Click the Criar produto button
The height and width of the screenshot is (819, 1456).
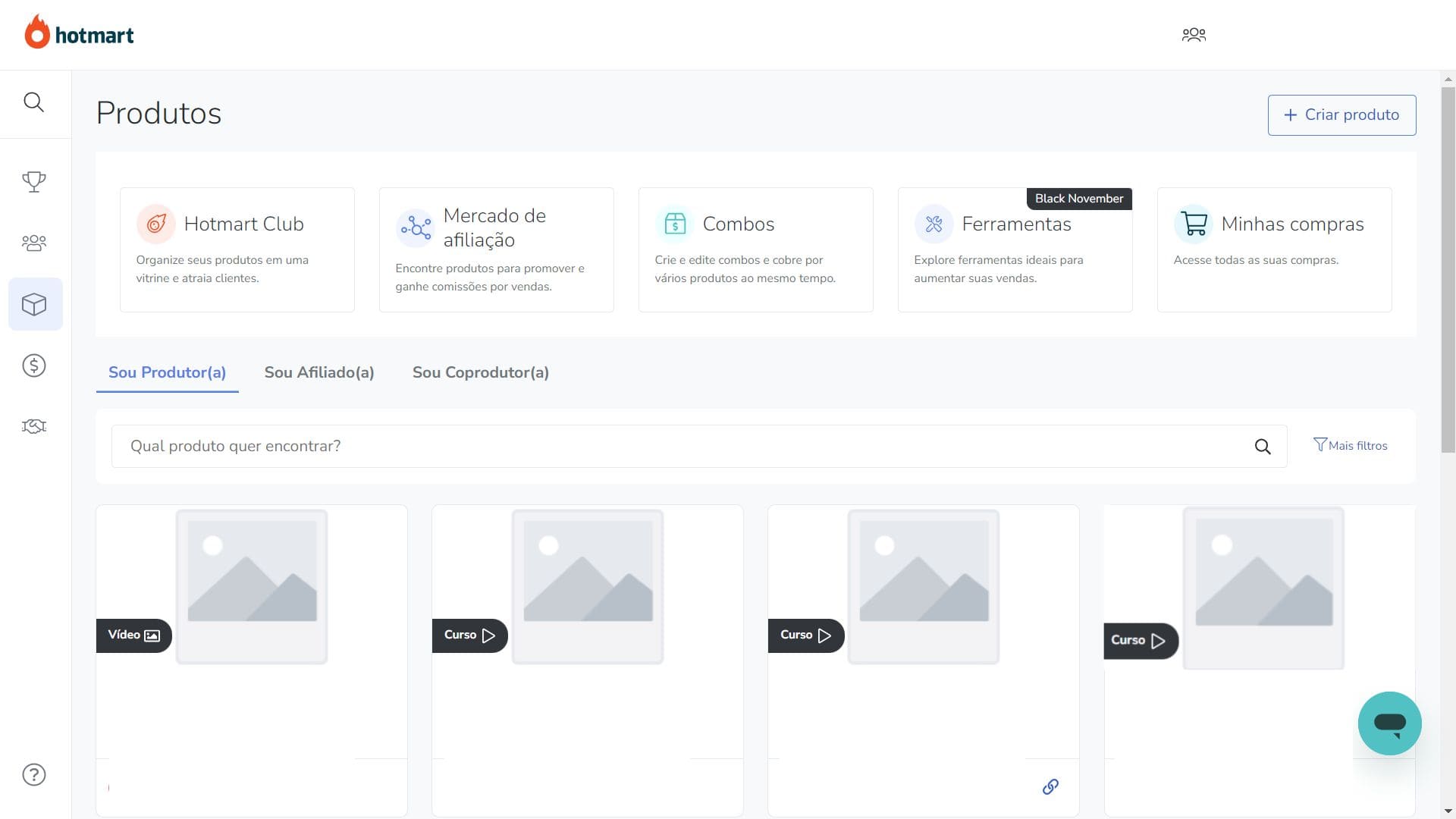(1341, 115)
